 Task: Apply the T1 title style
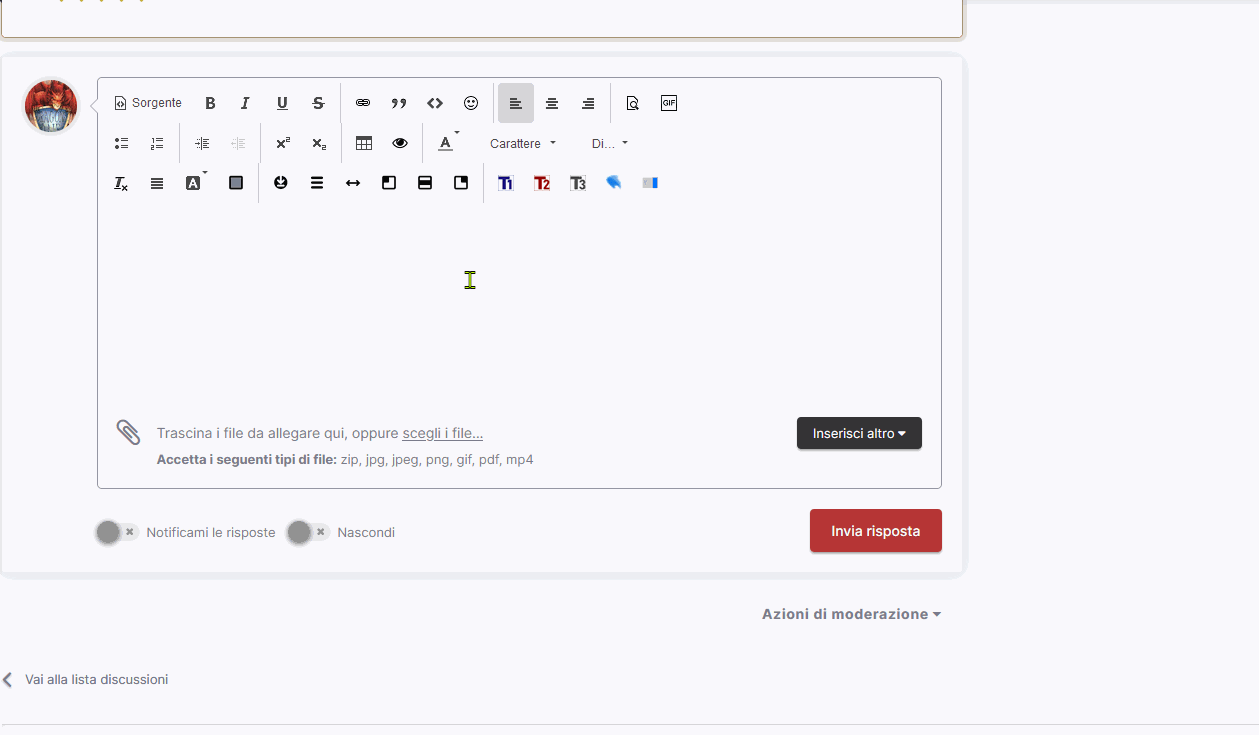pos(505,183)
